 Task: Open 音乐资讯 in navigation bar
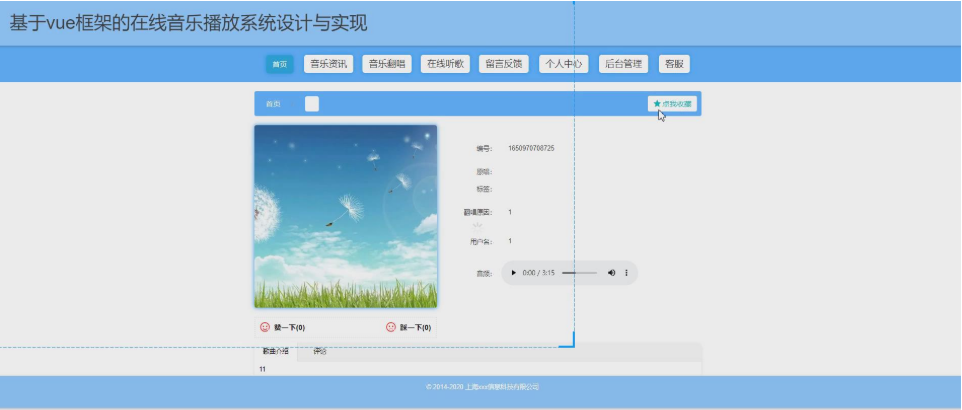click(328, 64)
